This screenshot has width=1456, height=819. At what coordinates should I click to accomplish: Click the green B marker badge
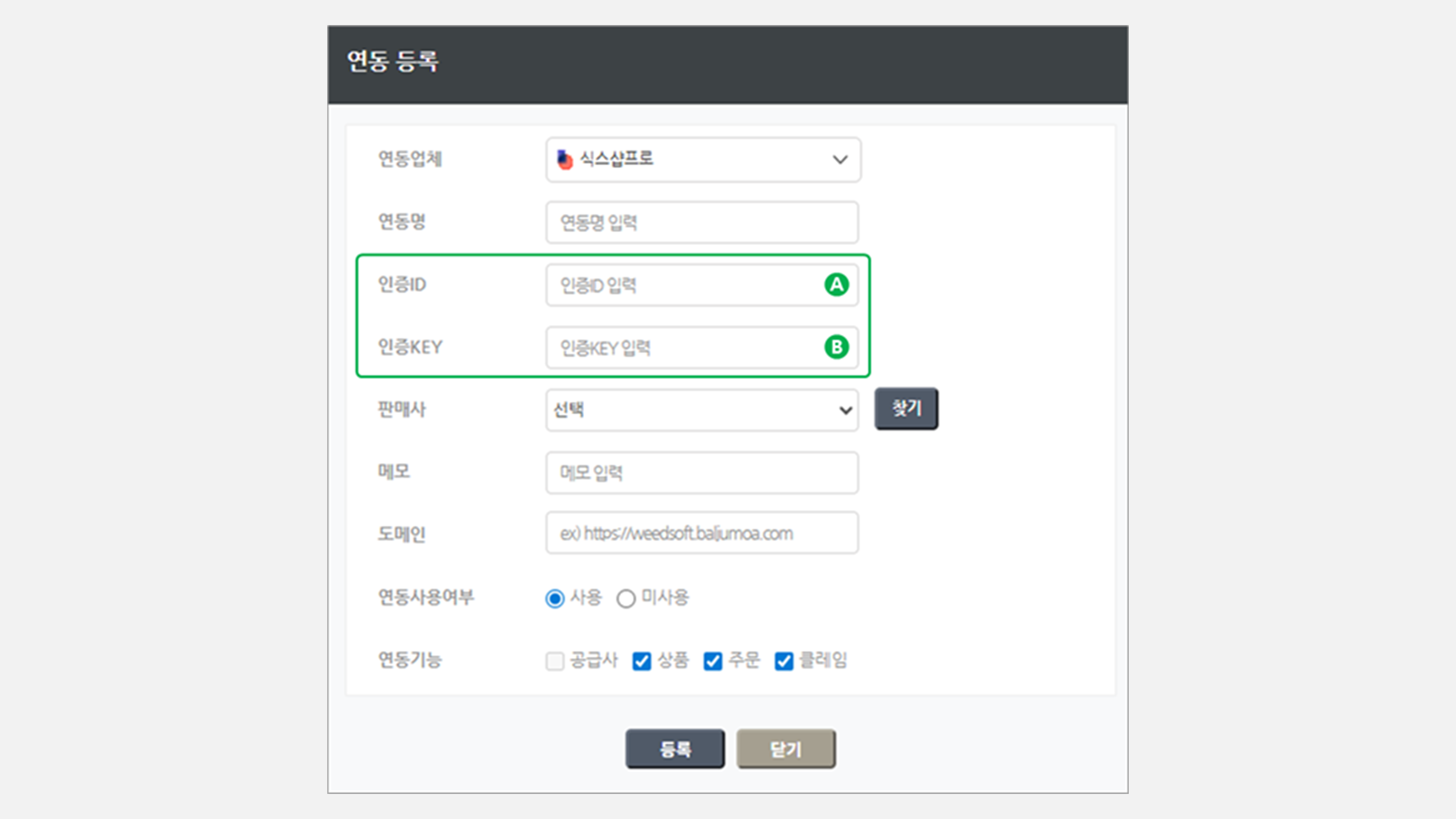(x=836, y=347)
